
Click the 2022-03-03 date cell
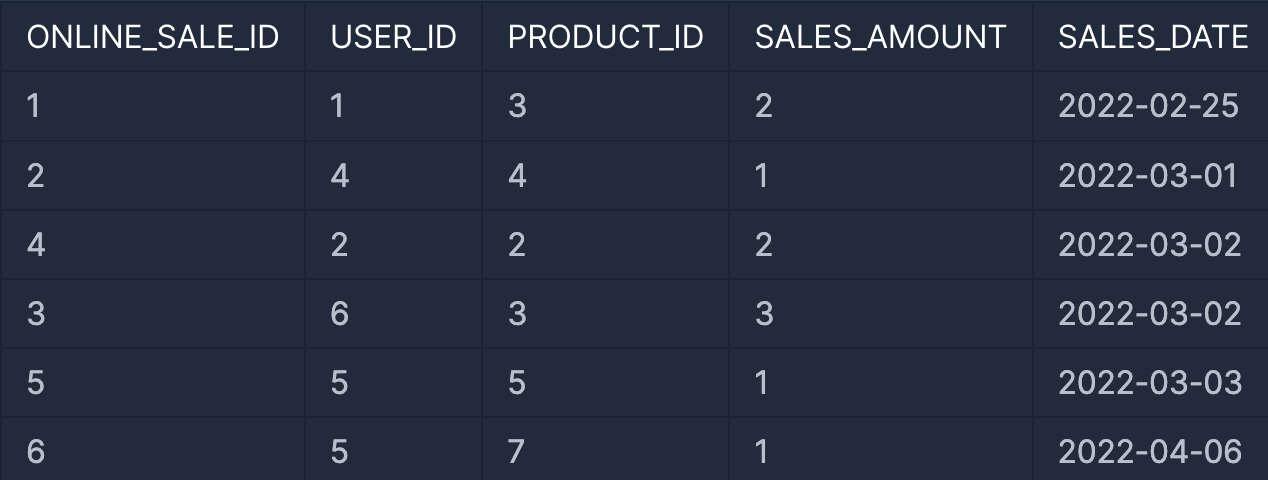pos(1151,382)
